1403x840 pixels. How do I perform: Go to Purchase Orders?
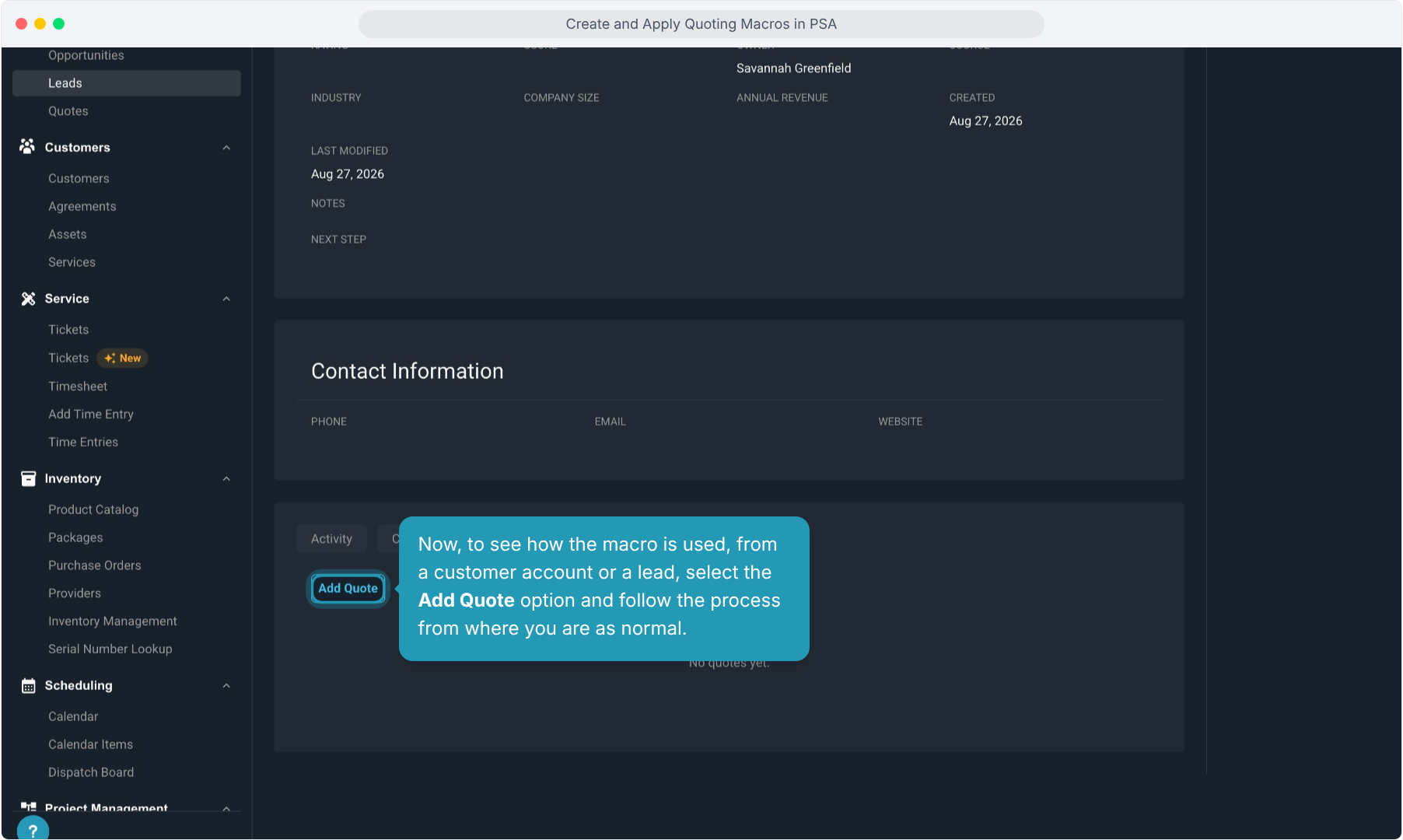(x=95, y=565)
